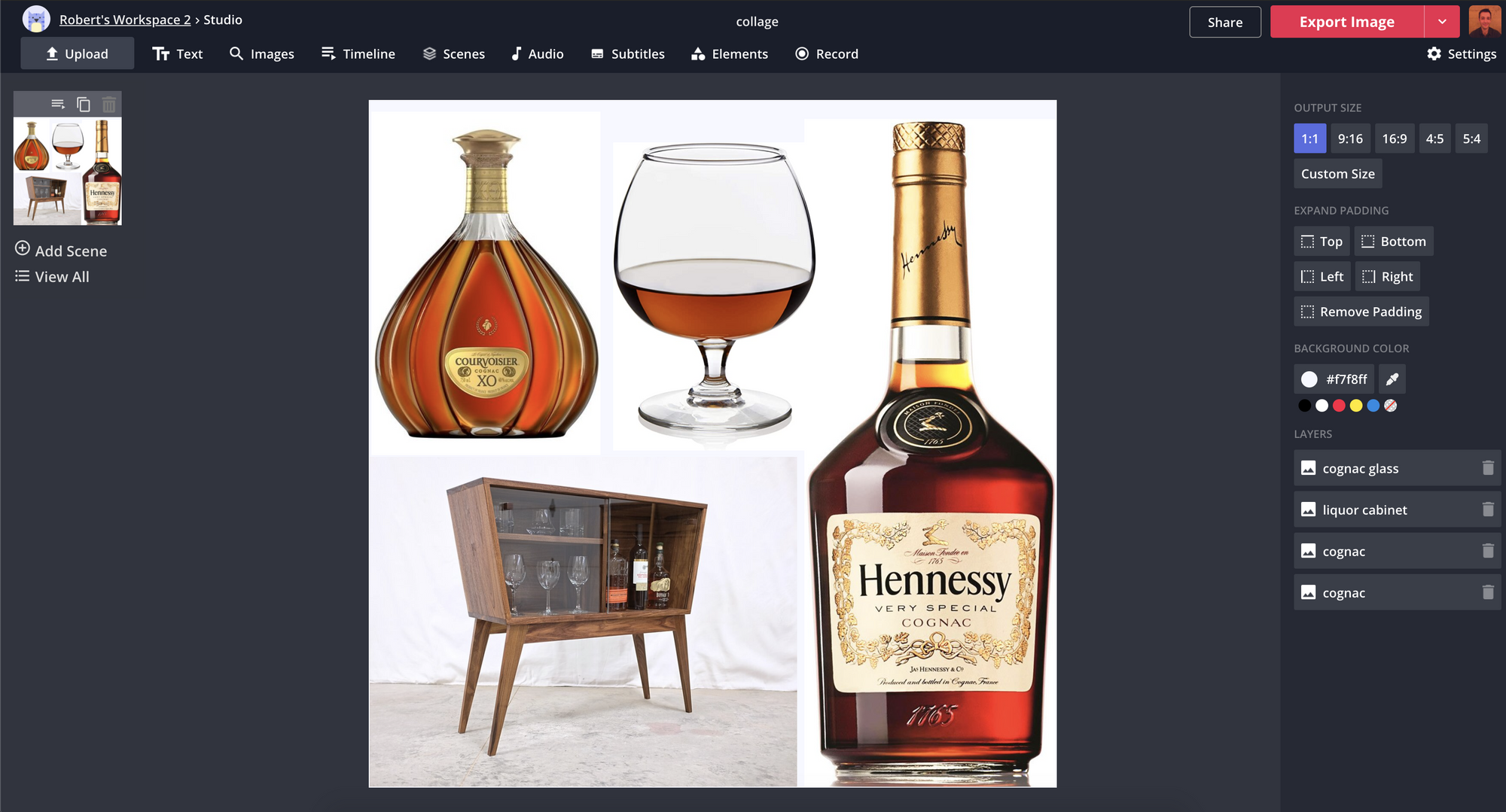The height and width of the screenshot is (812, 1506).
Task: Click the workspace avatar icon
Action: (x=36, y=20)
